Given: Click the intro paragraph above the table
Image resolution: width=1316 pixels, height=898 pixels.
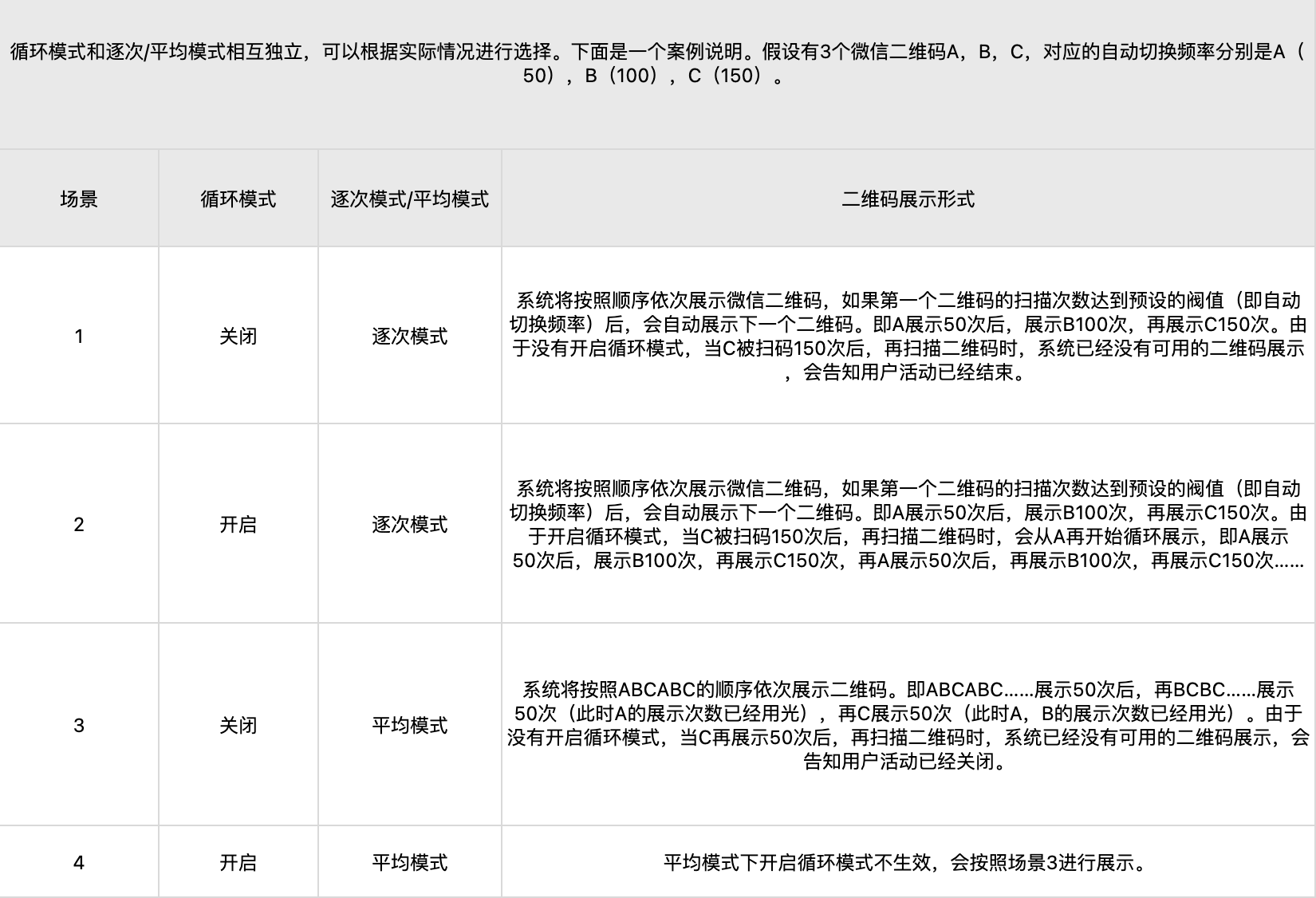Looking at the screenshot, I should point(657,64).
